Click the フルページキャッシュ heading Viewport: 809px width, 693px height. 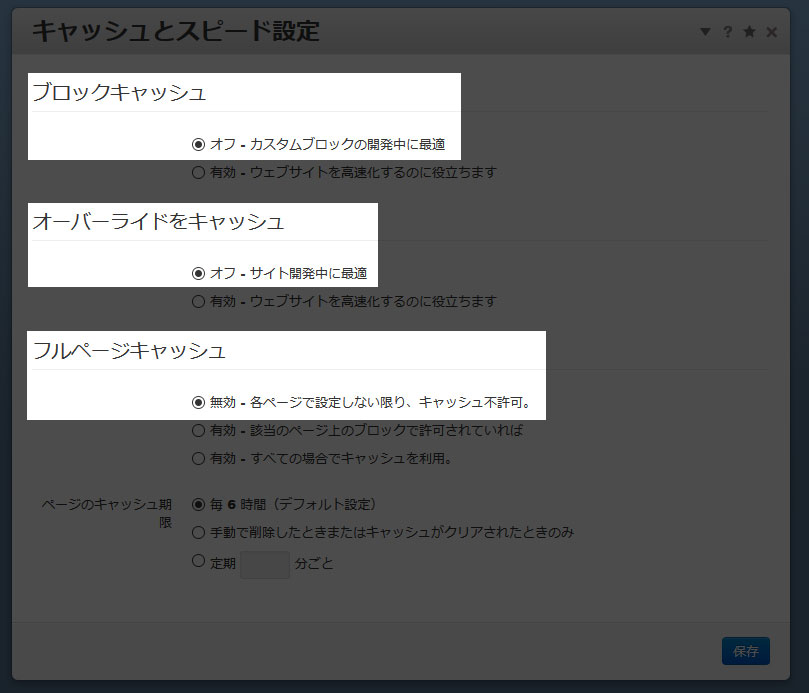pyautogui.click(x=129, y=350)
